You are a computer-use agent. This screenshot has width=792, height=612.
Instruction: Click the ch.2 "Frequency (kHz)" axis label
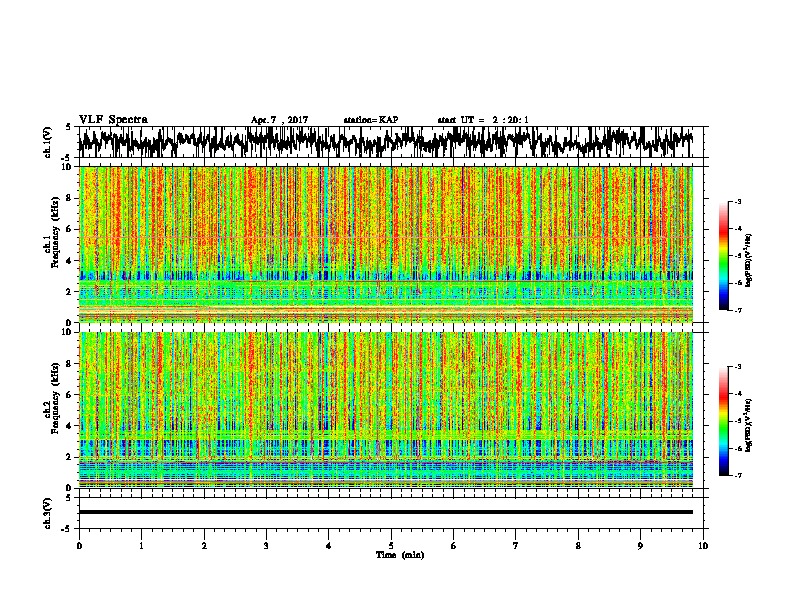pos(55,398)
